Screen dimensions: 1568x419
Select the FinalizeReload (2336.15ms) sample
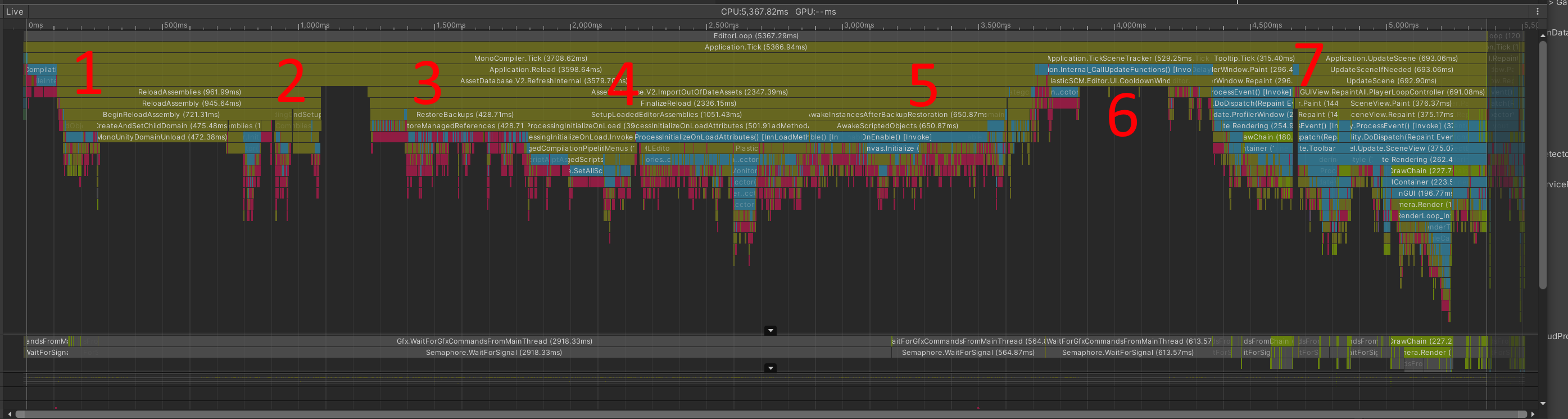(x=688, y=103)
